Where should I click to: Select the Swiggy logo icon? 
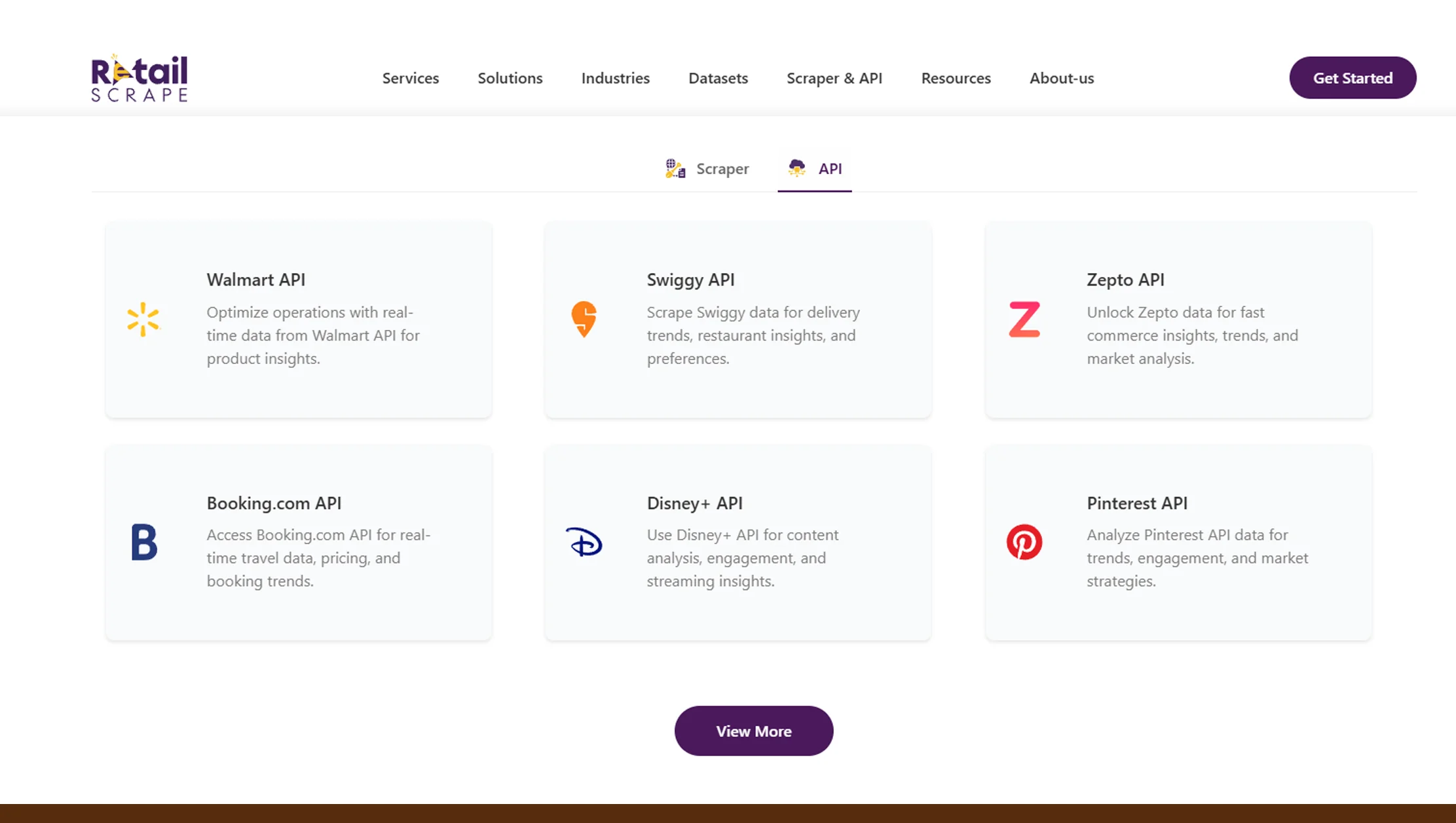coord(584,320)
